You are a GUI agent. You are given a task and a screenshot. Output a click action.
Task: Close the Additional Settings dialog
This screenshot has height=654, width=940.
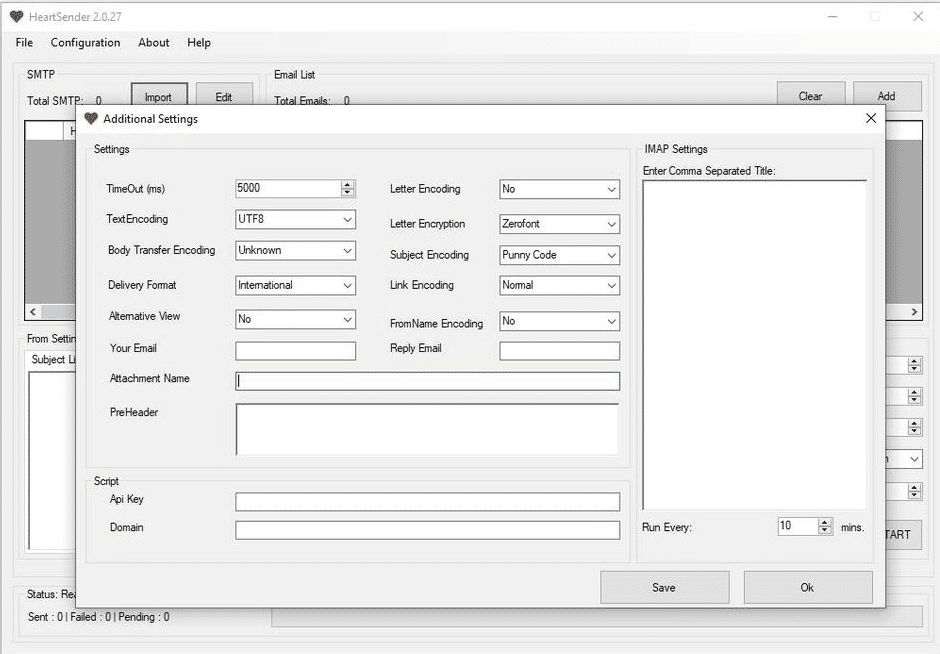point(870,118)
